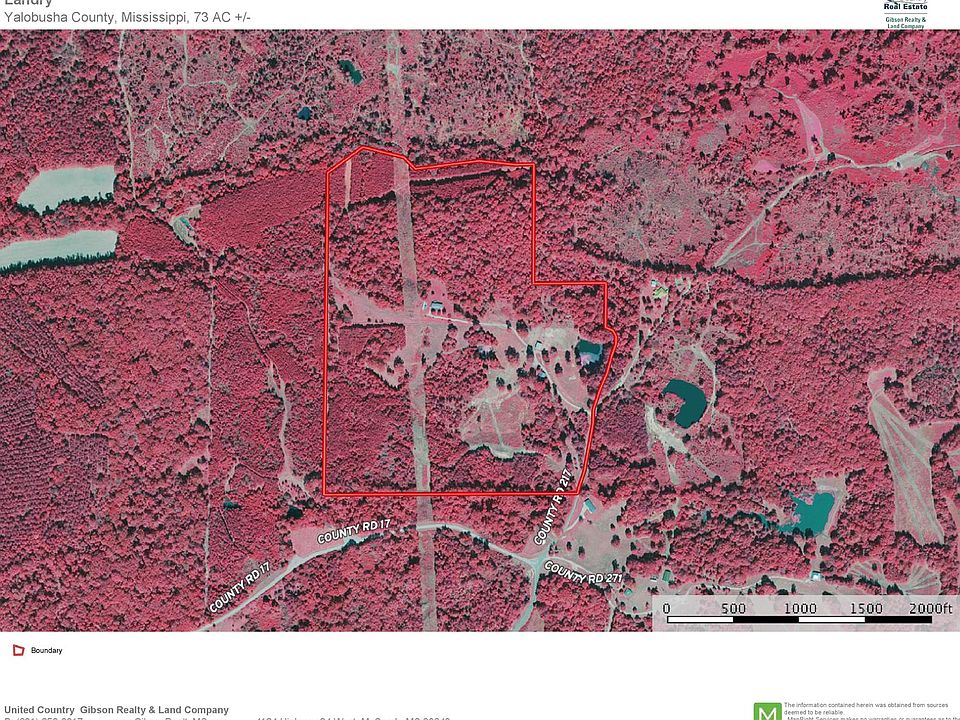Click the building in the center of the parcel
Image resolution: width=960 pixels, height=720 pixels.
[436, 307]
